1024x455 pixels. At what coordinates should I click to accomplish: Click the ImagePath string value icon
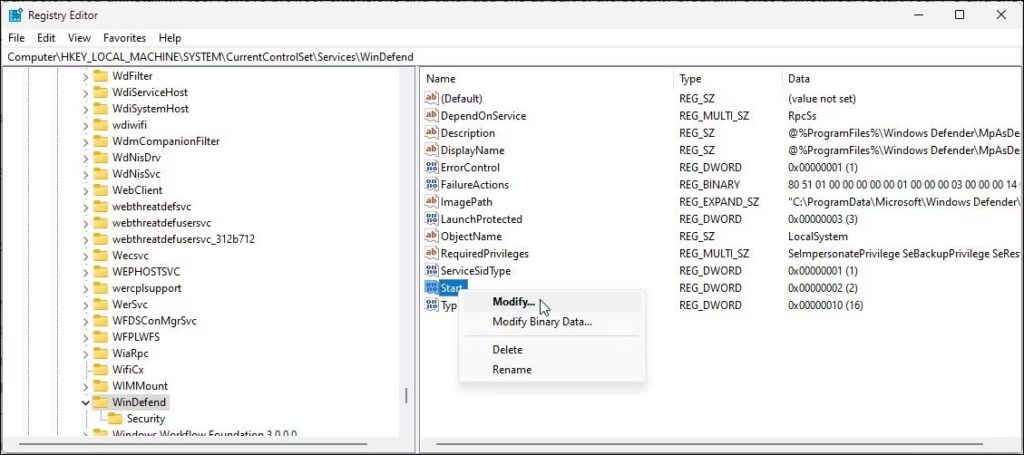pos(432,202)
